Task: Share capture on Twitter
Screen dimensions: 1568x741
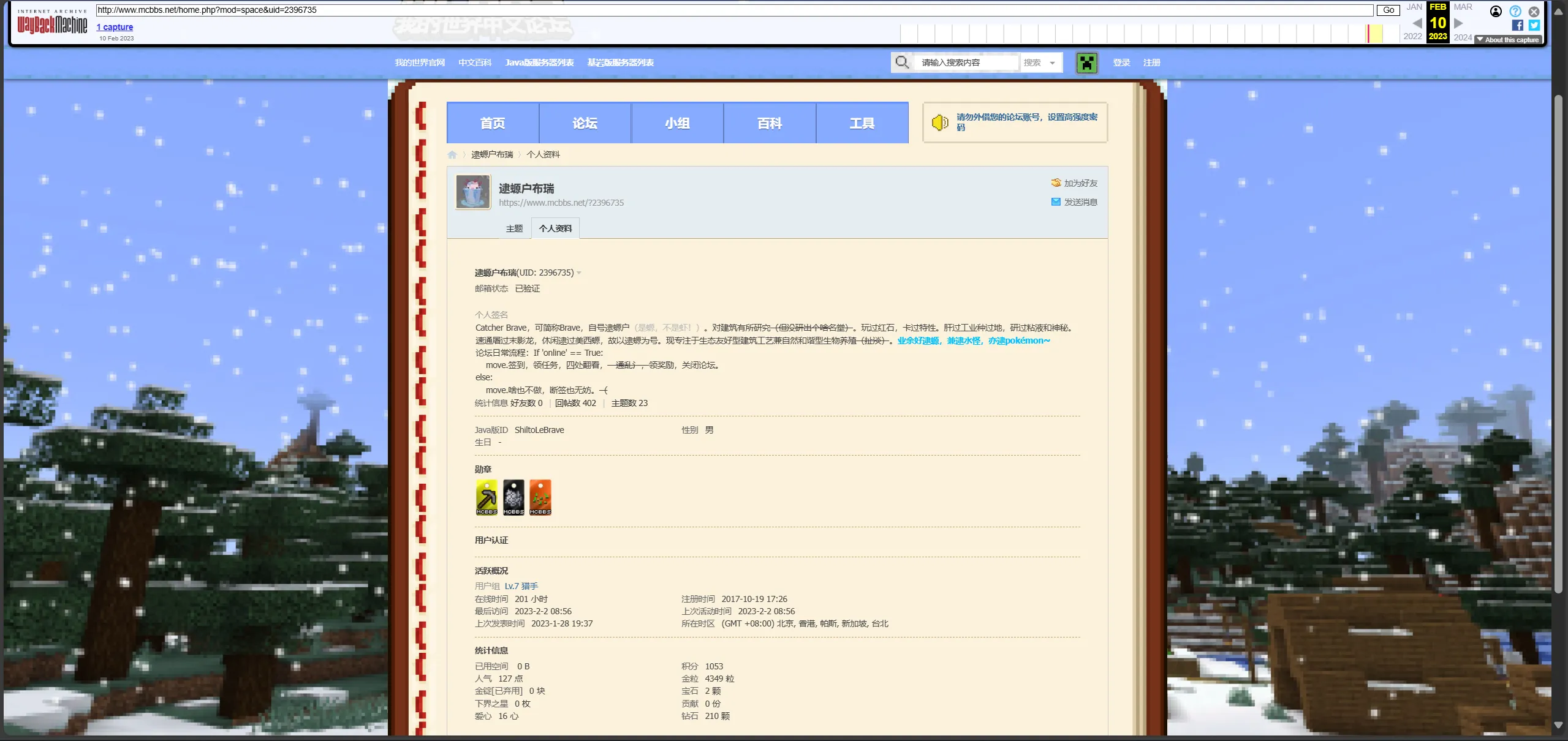Action: [1534, 25]
